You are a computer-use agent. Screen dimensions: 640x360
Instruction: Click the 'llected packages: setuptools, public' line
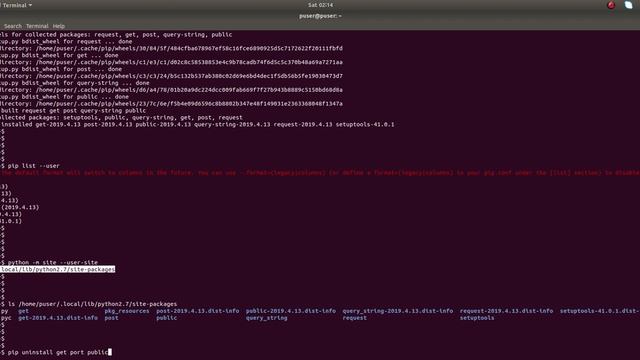tap(121, 118)
